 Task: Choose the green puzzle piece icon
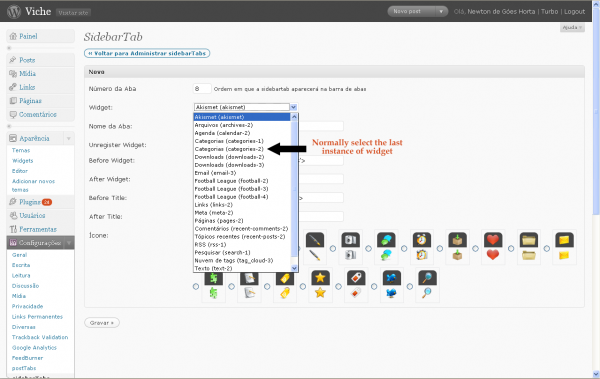click(x=214, y=286)
